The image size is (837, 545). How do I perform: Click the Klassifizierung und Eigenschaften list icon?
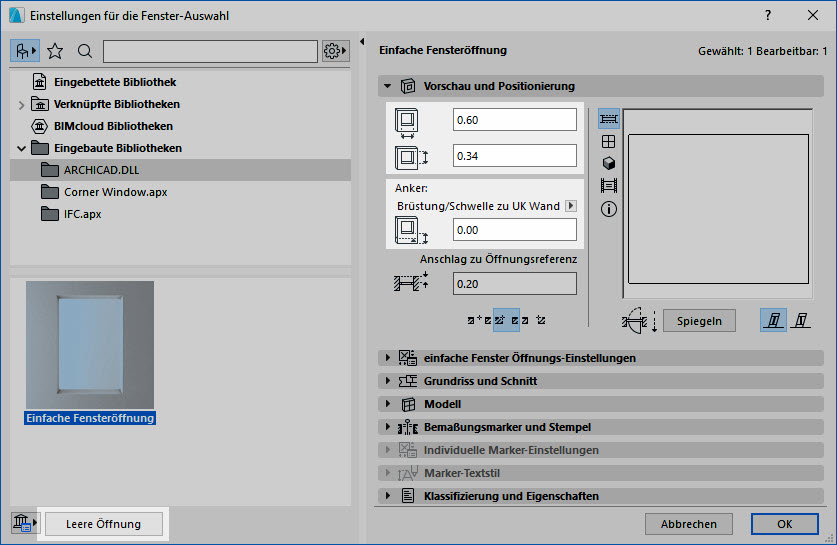408,496
